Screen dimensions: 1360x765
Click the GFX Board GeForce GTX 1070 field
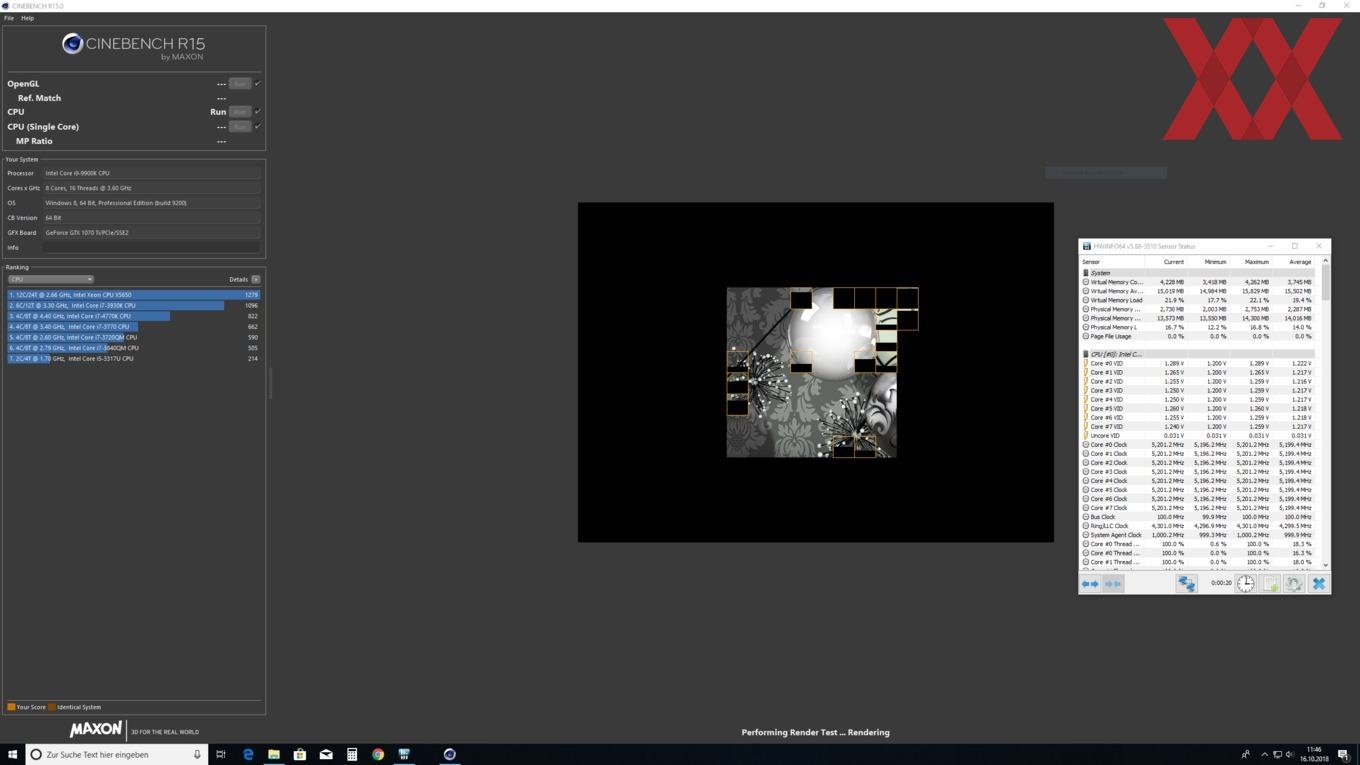click(x=152, y=232)
